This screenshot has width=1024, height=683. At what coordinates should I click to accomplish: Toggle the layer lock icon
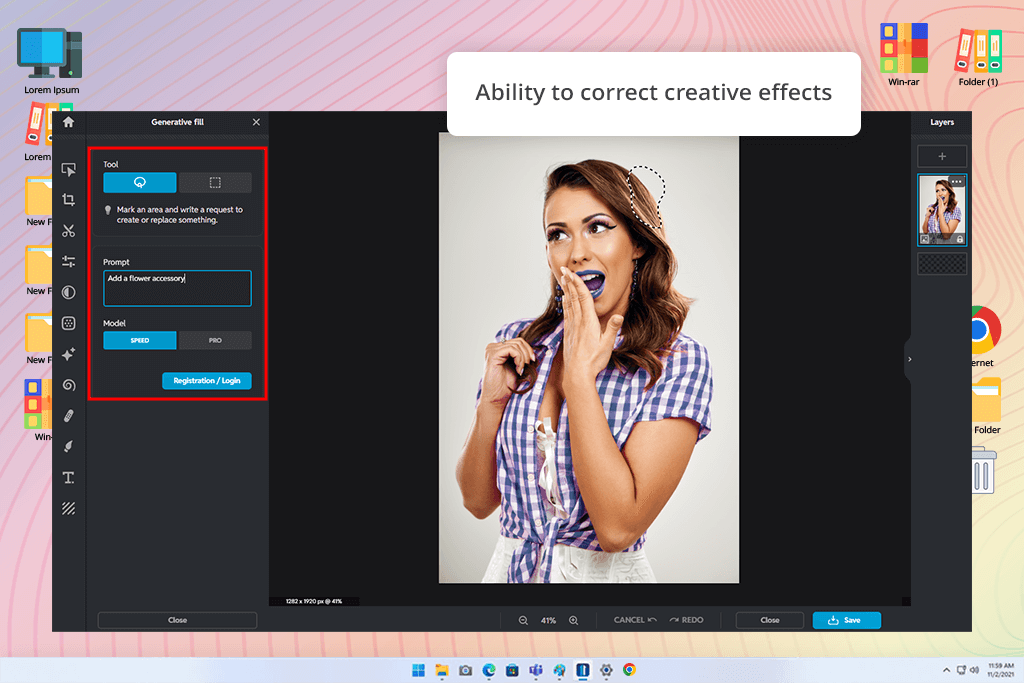pos(959,239)
